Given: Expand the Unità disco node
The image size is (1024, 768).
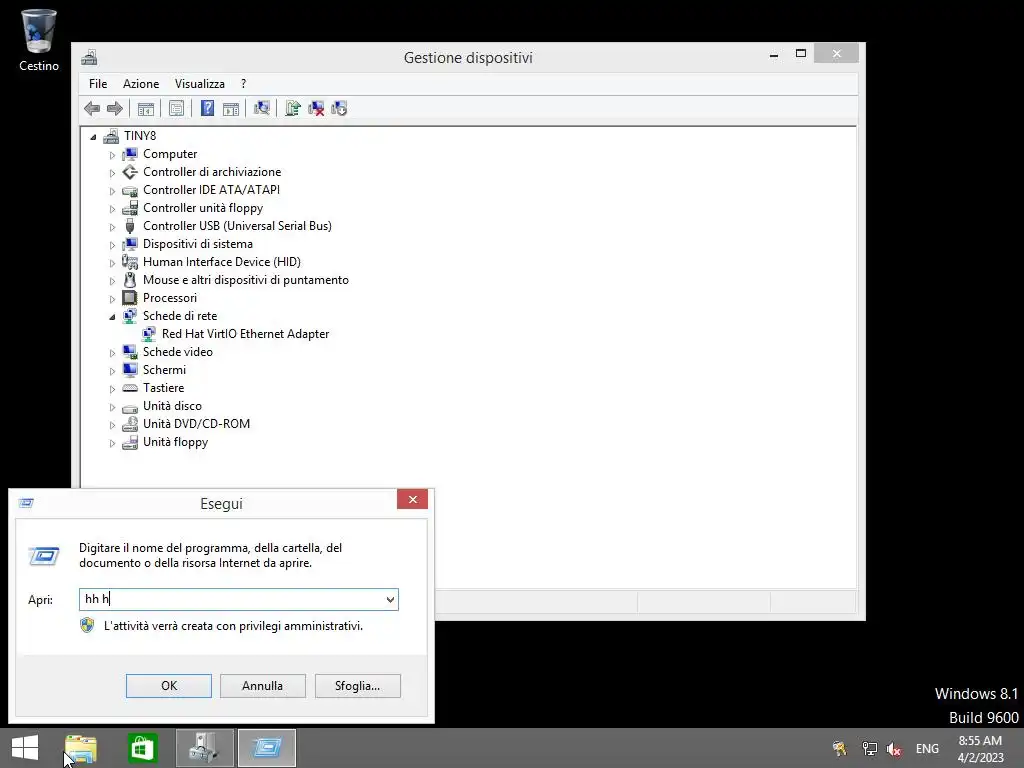Looking at the screenshot, I should click(x=112, y=407).
